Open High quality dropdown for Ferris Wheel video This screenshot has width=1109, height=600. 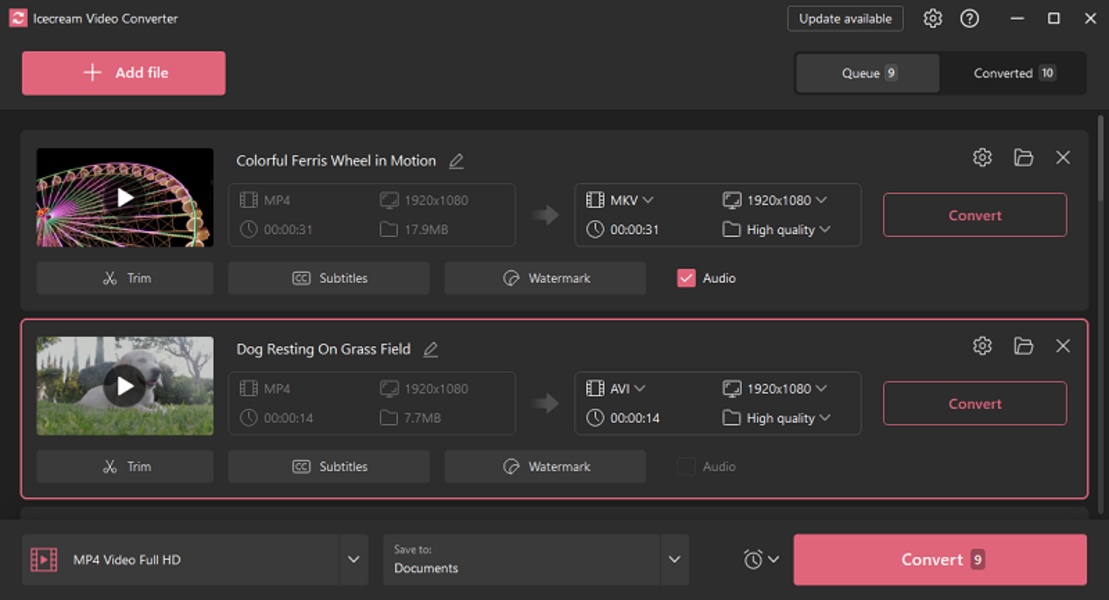(788, 230)
